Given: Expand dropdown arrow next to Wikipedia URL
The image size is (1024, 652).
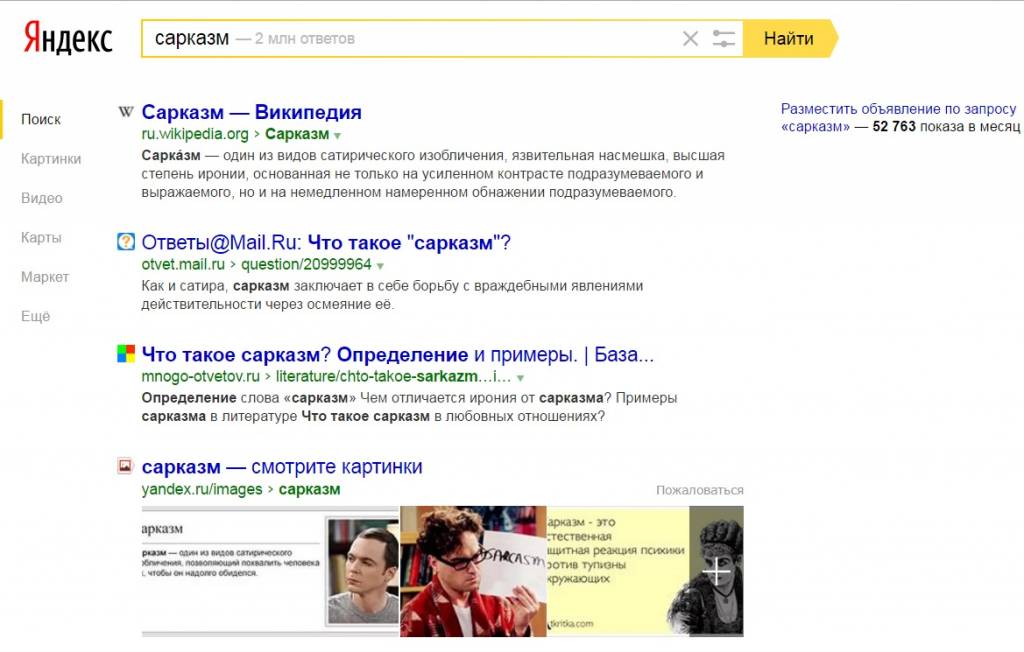Looking at the screenshot, I should (337, 136).
